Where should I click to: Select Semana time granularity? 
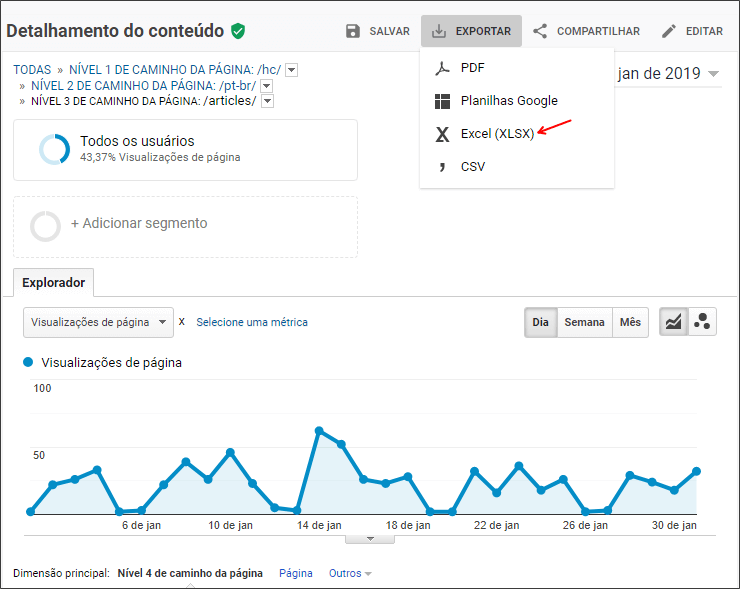tap(584, 322)
